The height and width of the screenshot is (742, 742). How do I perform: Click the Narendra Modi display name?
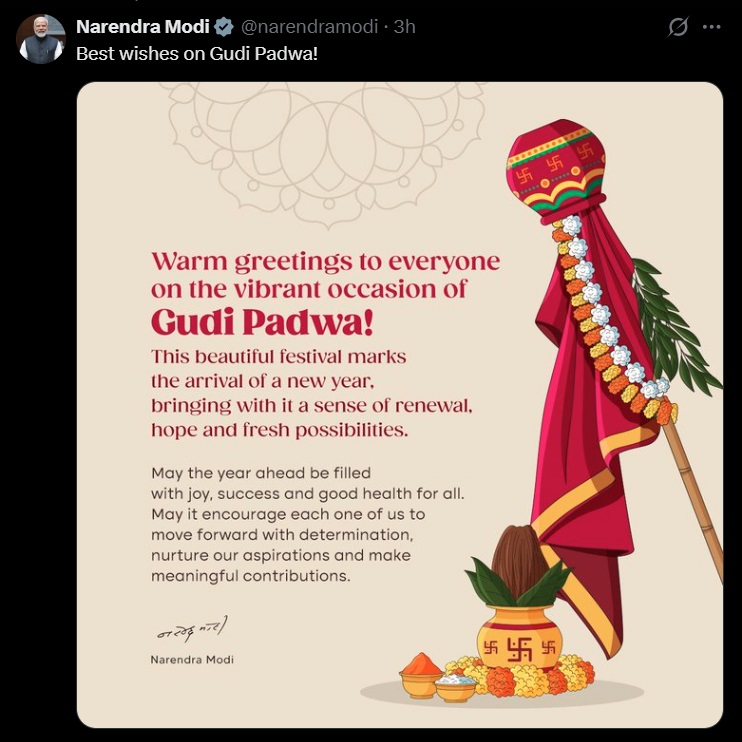pyautogui.click(x=143, y=27)
